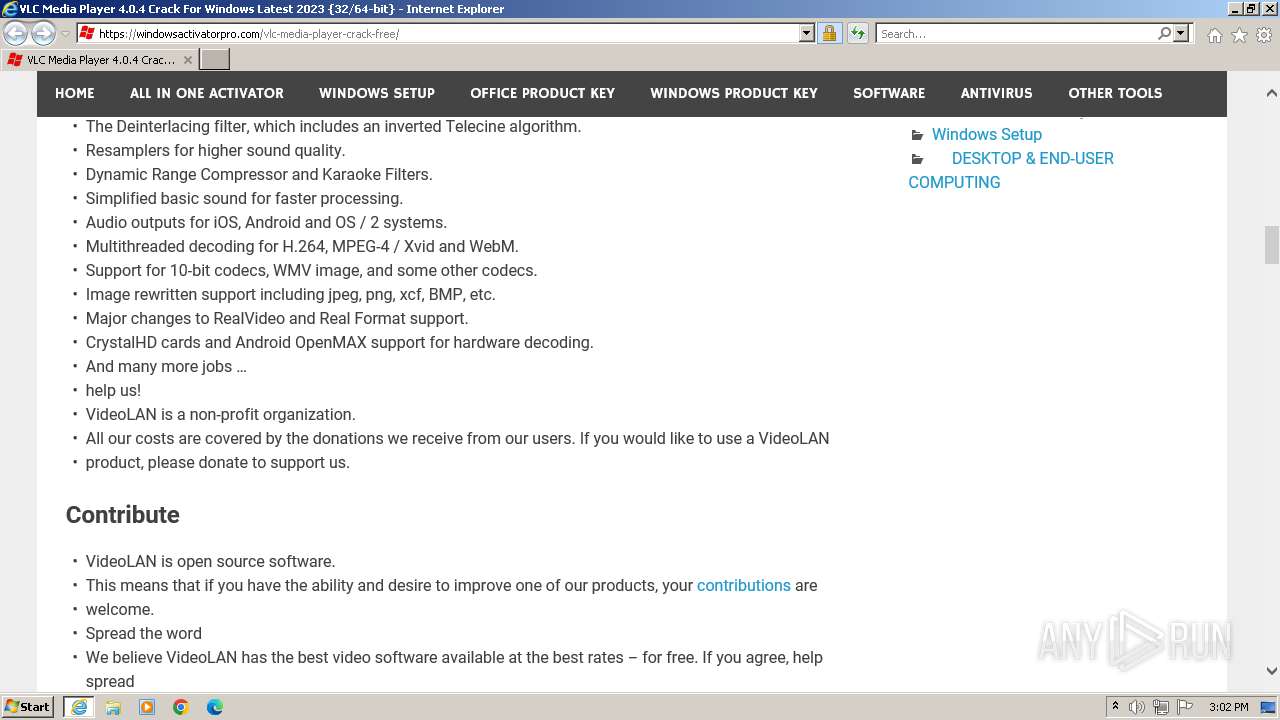Viewport: 1280px width, 720px height.
Task: Click the text 'Spread the word'
Action: 144,633
